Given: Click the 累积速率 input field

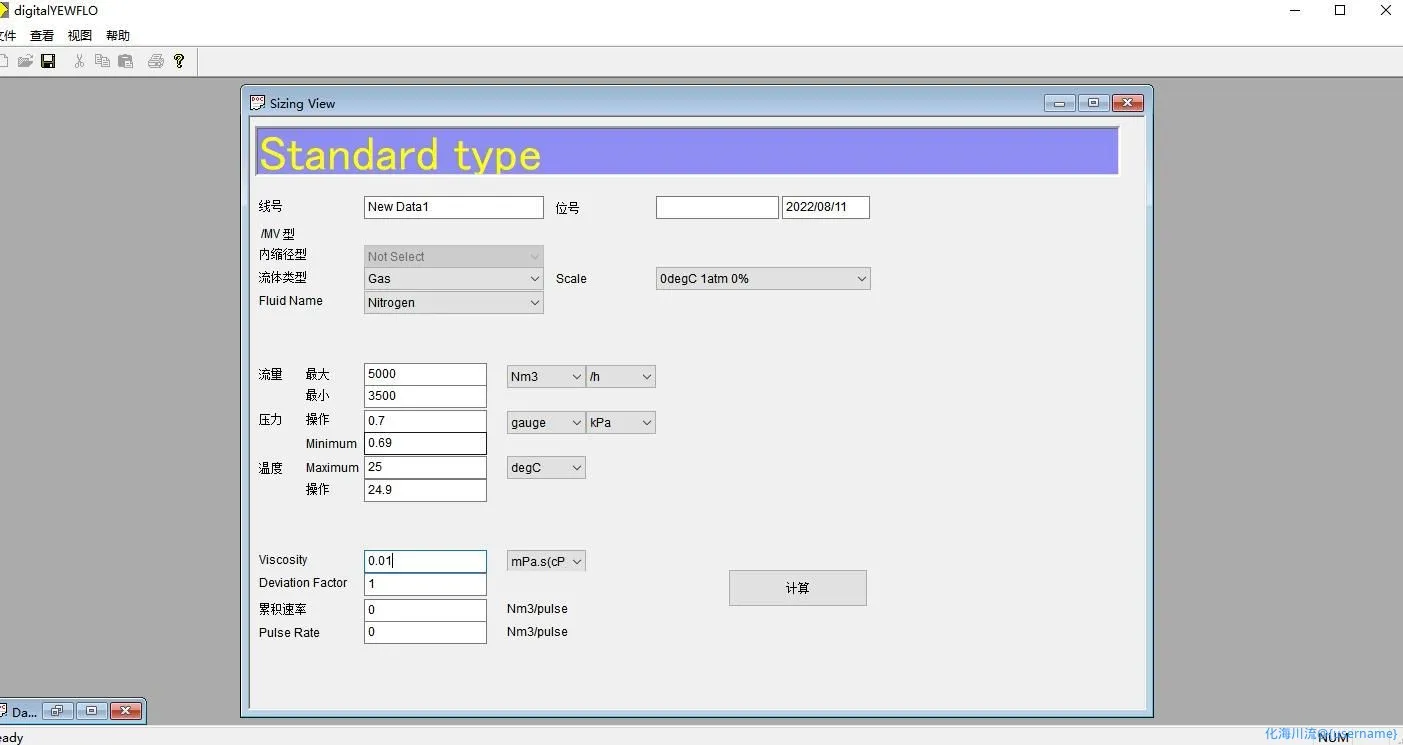Looking at the screenshot, I should (425, 610).
